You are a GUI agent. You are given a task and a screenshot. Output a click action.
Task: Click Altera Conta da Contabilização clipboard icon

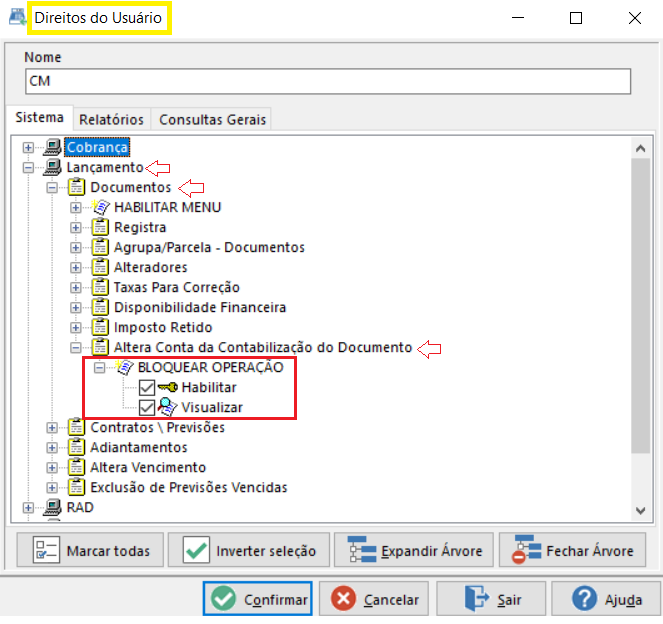pos(100,348)
